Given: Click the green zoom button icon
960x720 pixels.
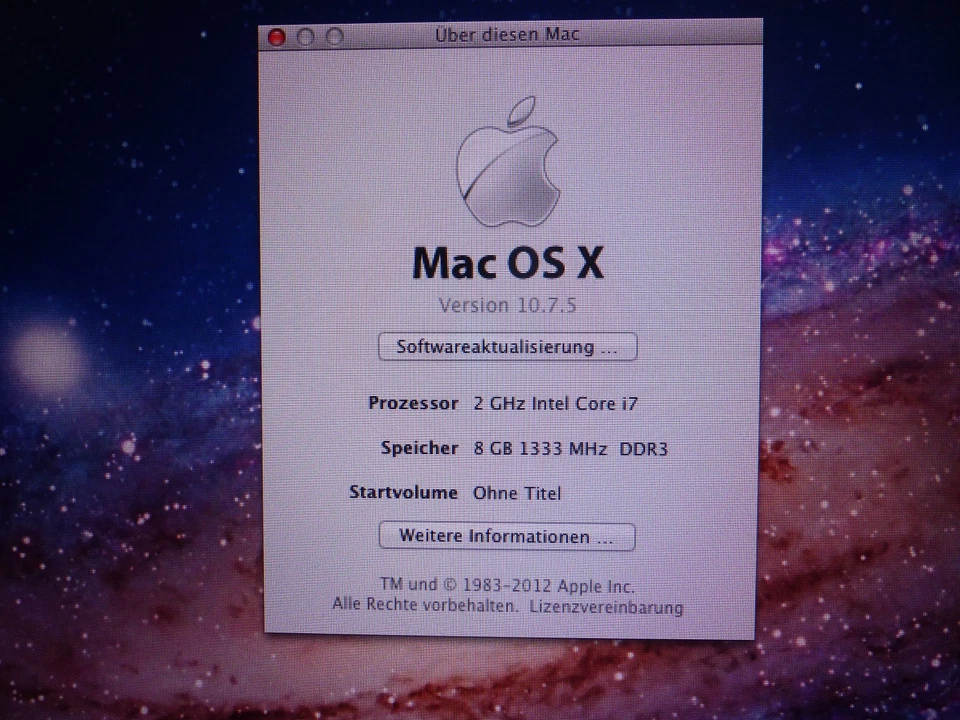Looking at the screenshot, I should (x=333, y=37).
